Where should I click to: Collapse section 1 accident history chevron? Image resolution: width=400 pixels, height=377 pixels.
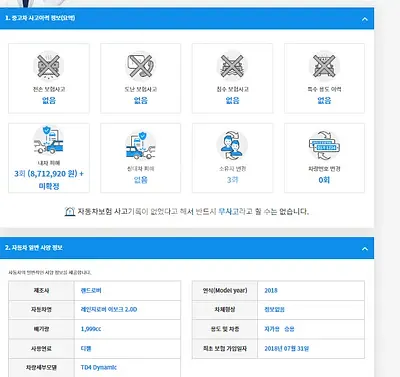[x=365, y=19]
